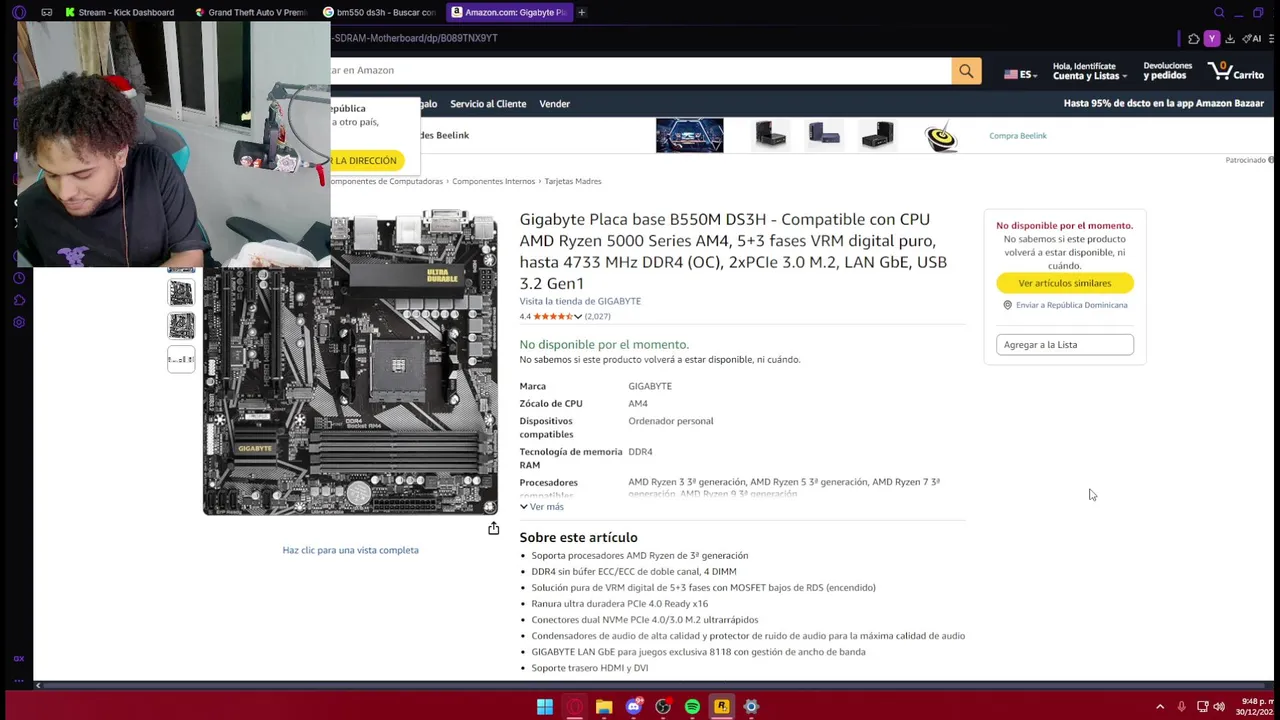Click Haz clic para una vista completa

tap(350, 550)
